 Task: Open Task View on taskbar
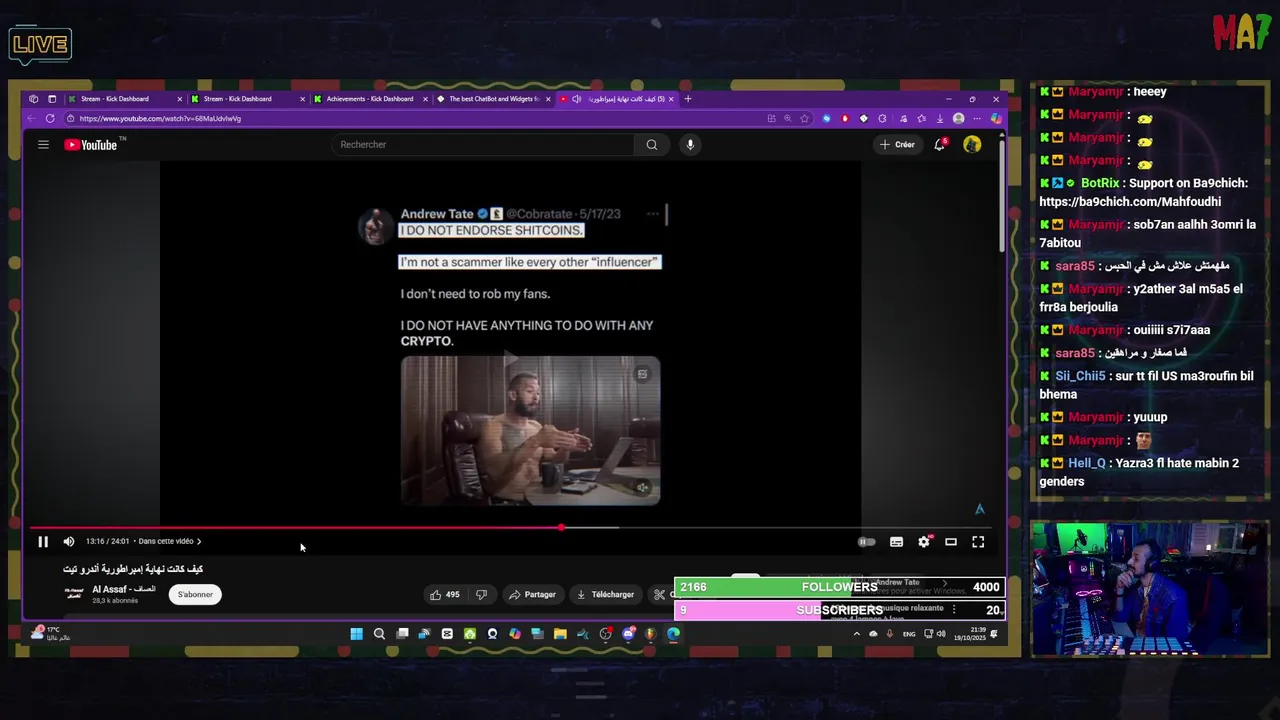[402, 634]
